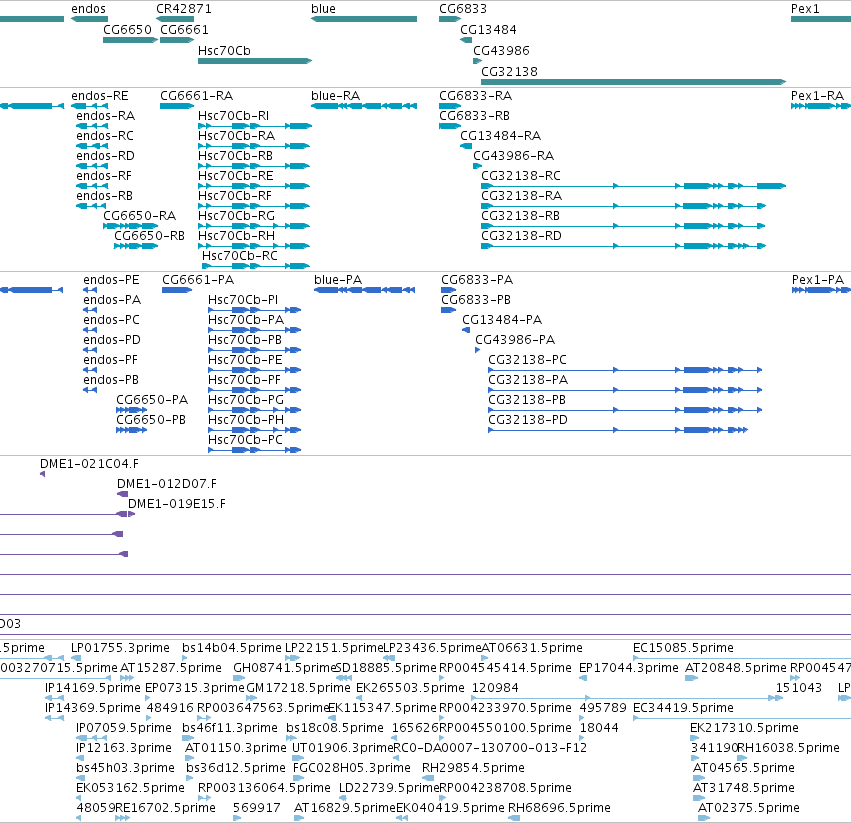851x823 pixels.
Task: Click protein CG32138-PD label
Action: click(528, 420)
